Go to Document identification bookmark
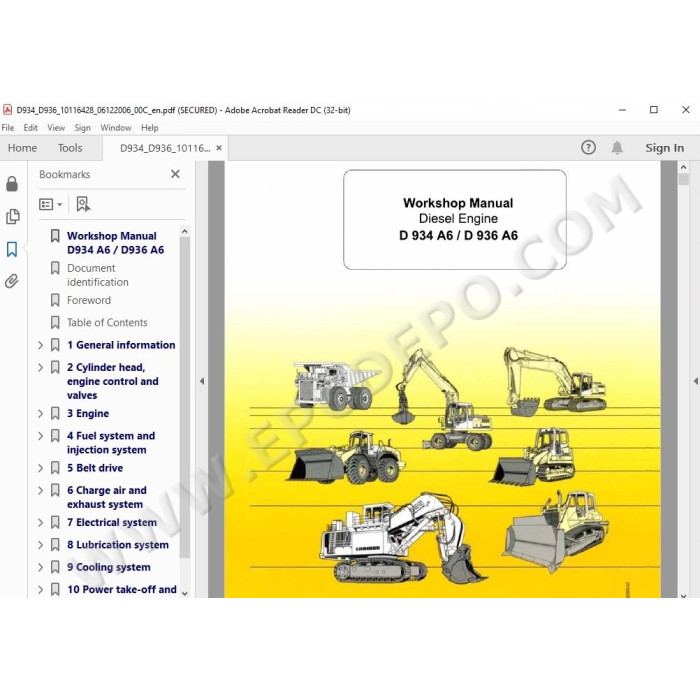This screenshot has width=700, height=700. click(x=98, y=275)
